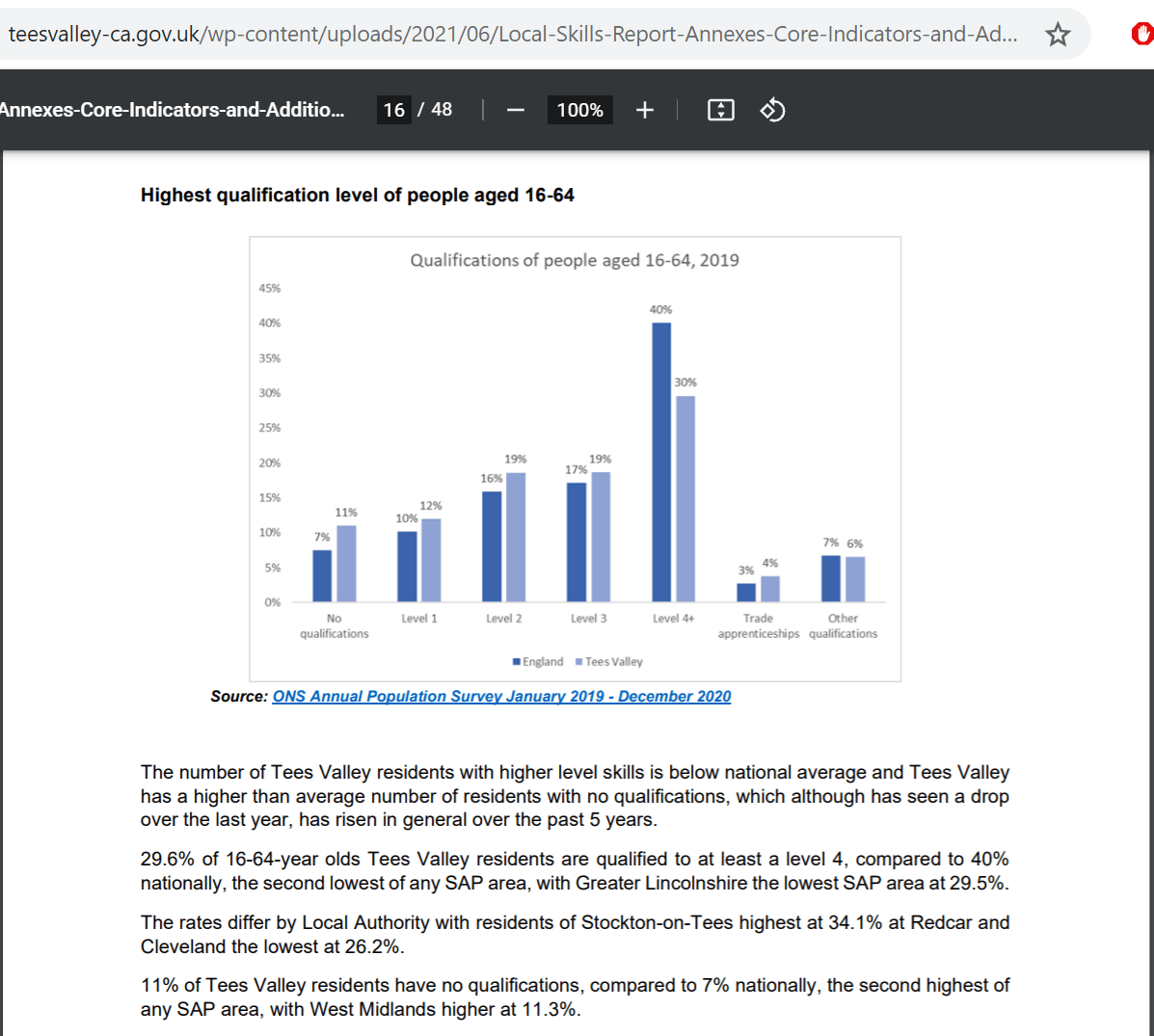The height and width of the screenshot is (1036, 1154).
Task: Click the teesvalley-ca.gov.uk address bar
Action: point(511,35)
